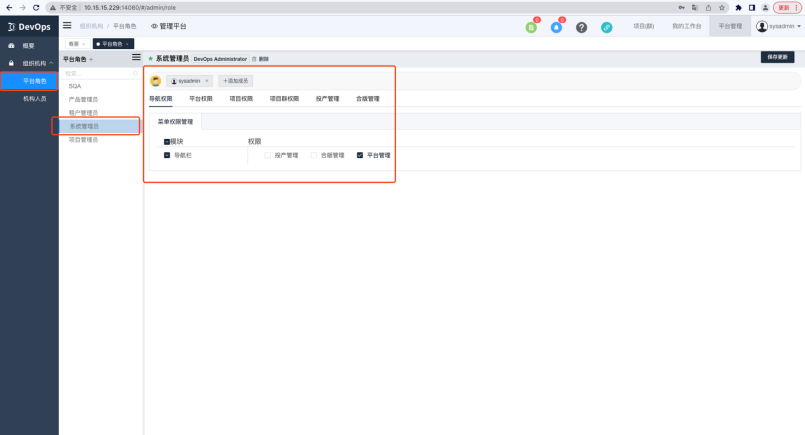Click the hamburger menu icon beside the breadcrumb

67,26
